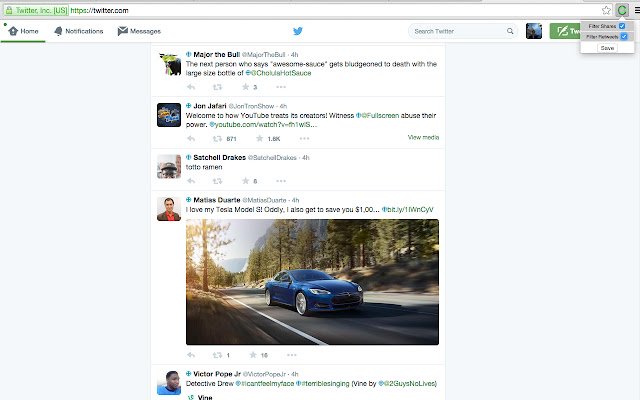Expand View media on Jon Jafari's tweet
Screen dimensions: 640x400
pos(423,137)
